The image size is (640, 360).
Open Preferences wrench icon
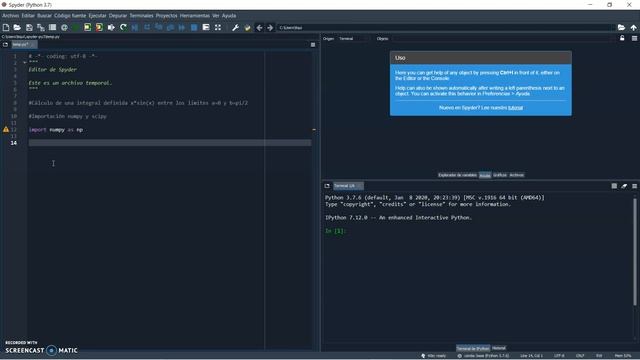[x=235, y=27]
